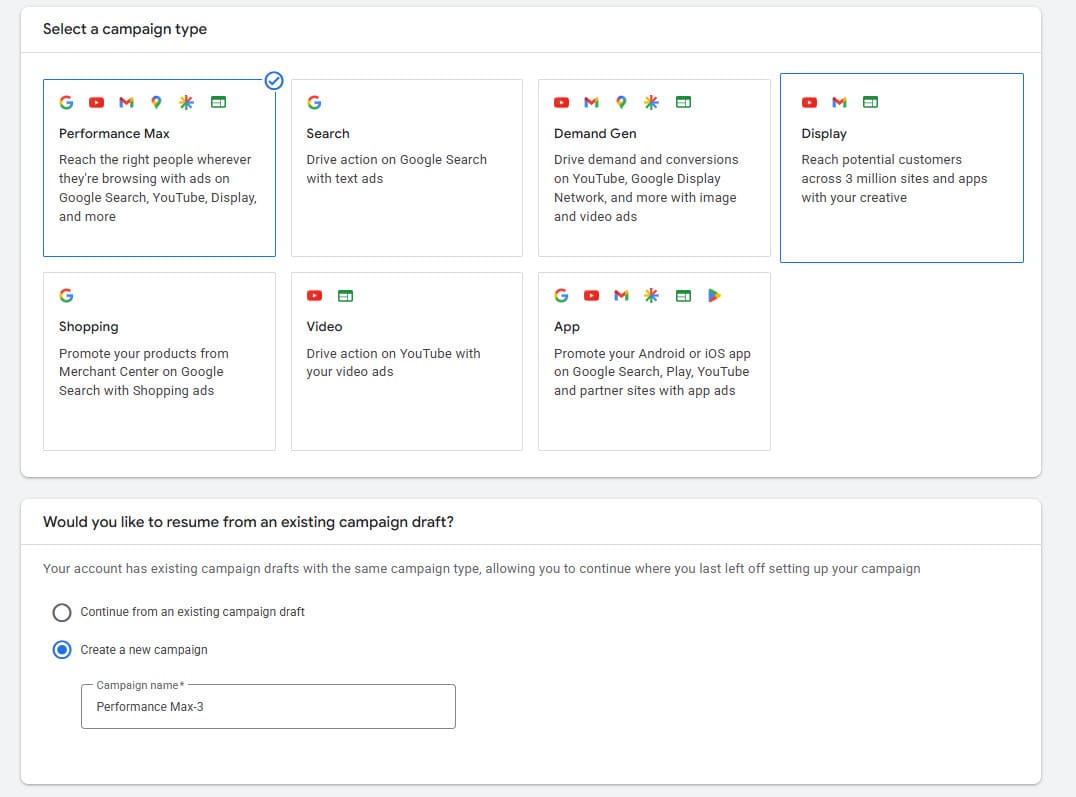Click Display network icon in Video card
Image resolution: width=1076 pixels, height=797 pixels.
[x=345, y=296]
